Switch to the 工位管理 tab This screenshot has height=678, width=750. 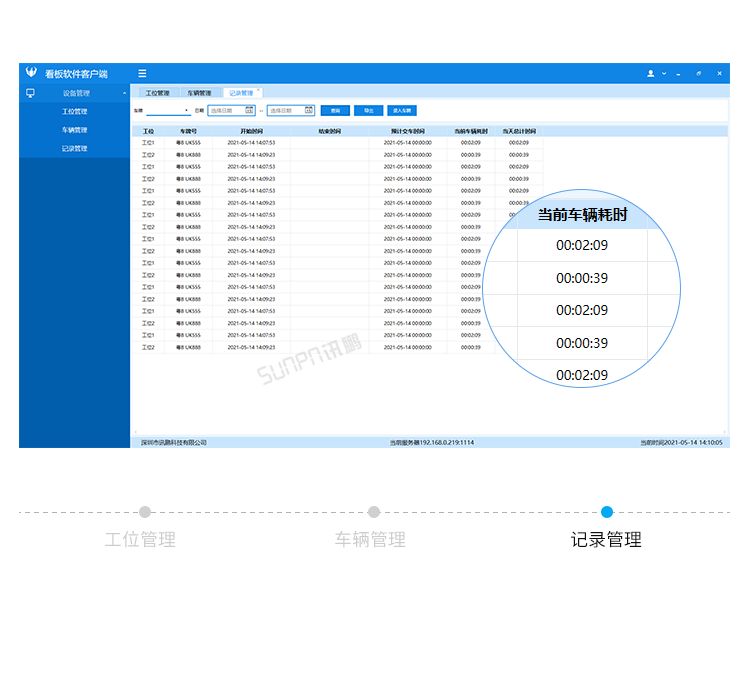coord(157,93)
